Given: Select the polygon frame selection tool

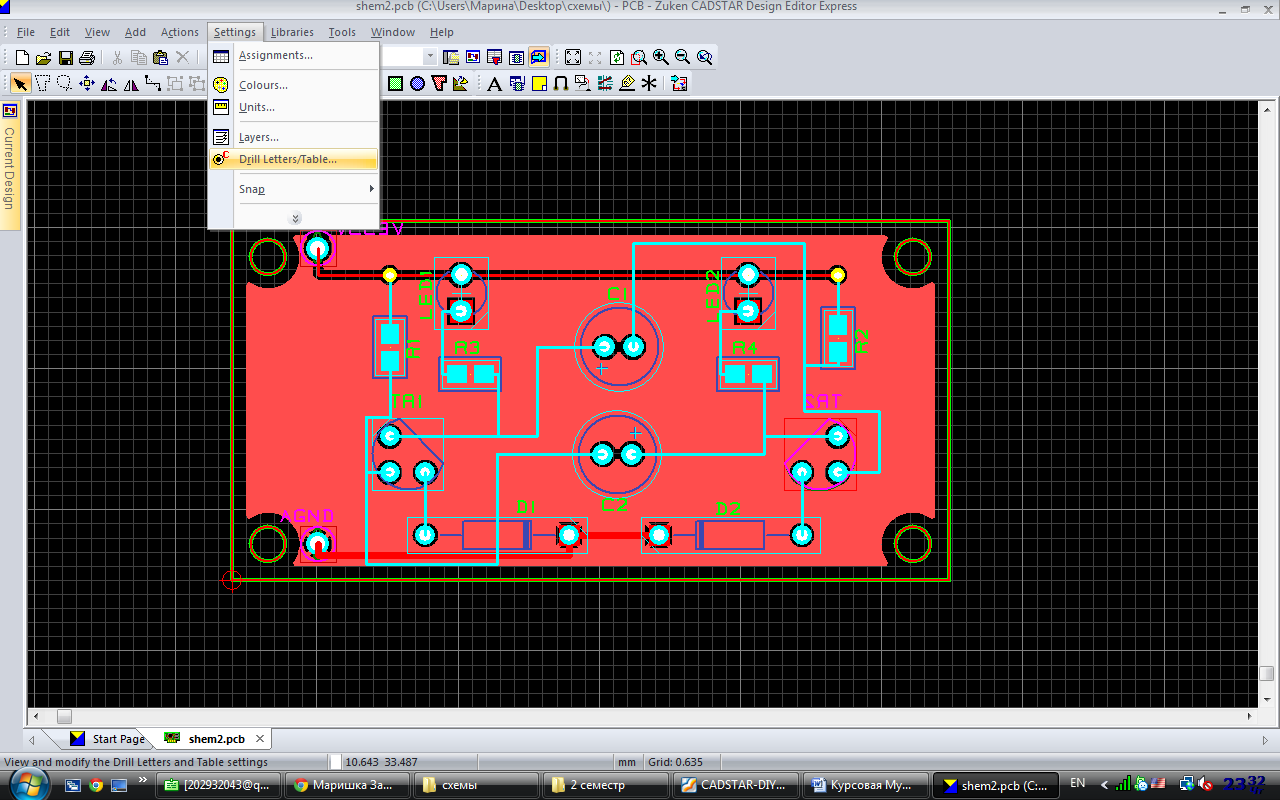Looking at the screenshot, I should coord(43,84).
